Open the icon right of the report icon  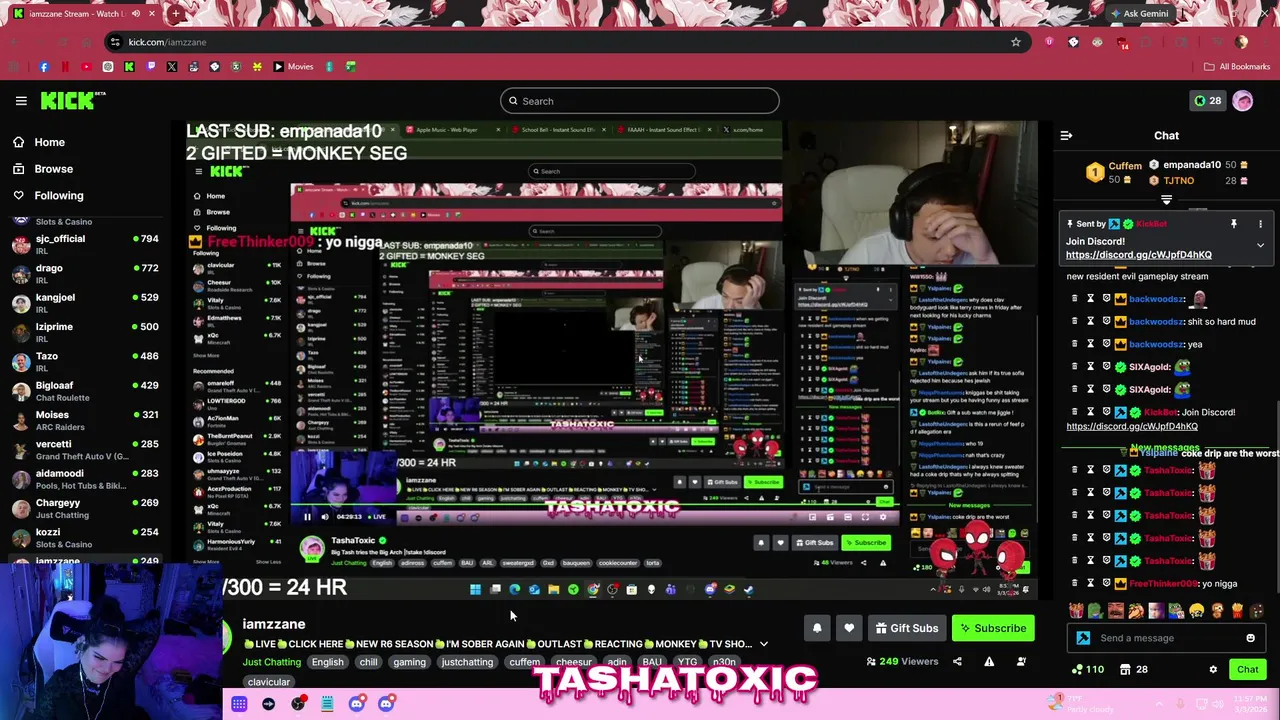1021,661
